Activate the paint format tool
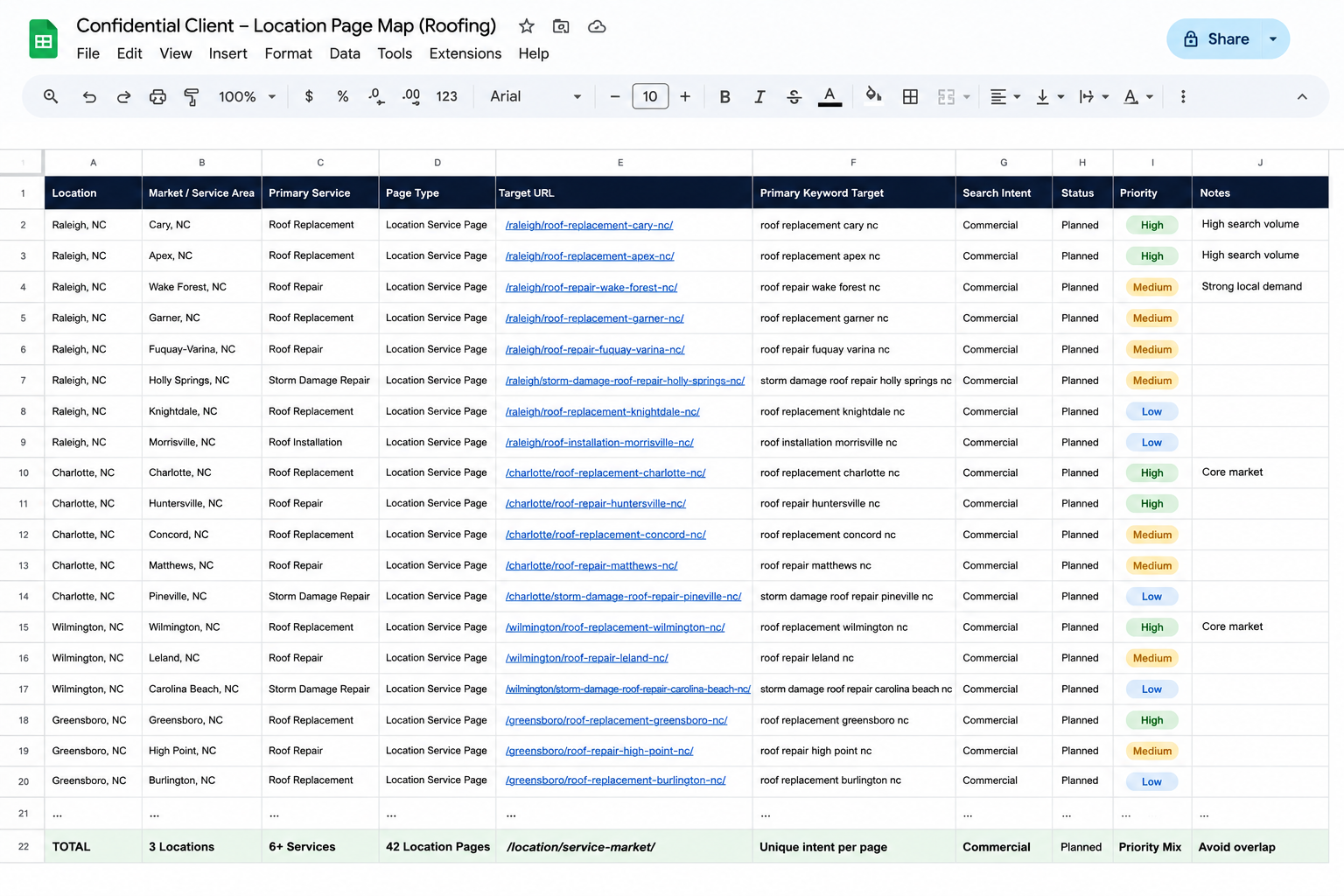Image resolution: width=1344 pixels, height=896 pixels. pyautogui.click(x=191, y=96)
